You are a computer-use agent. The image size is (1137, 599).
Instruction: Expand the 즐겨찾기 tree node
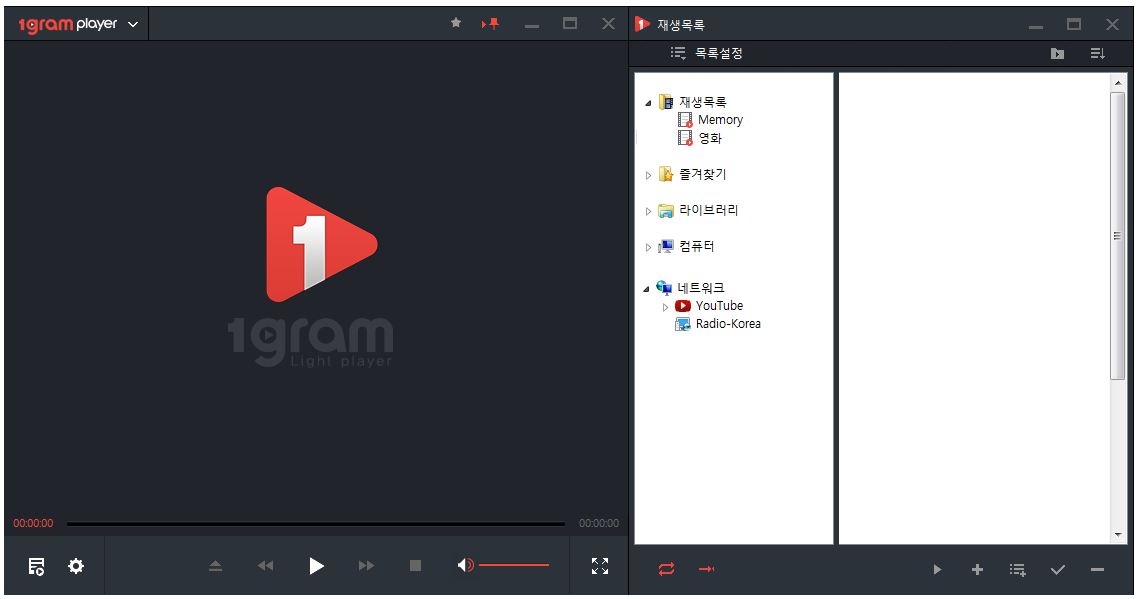point(648,175)
